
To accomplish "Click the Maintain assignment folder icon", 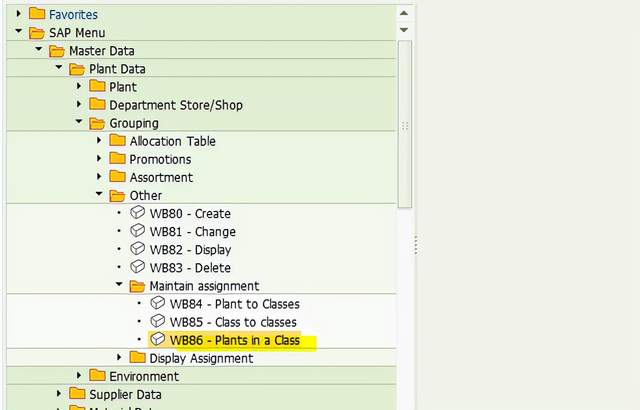I will point(137,286).
